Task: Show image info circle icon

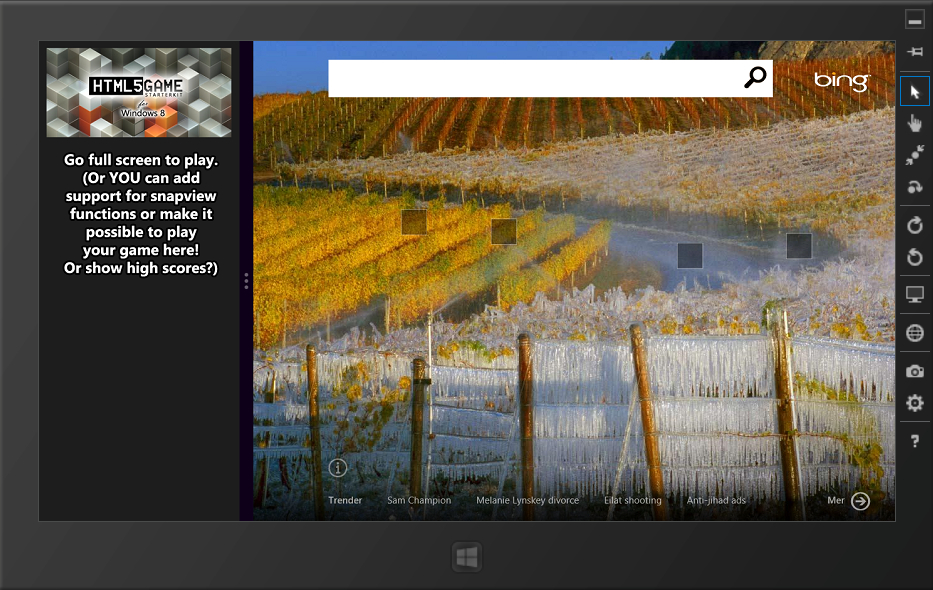Action: coord(337,468)
